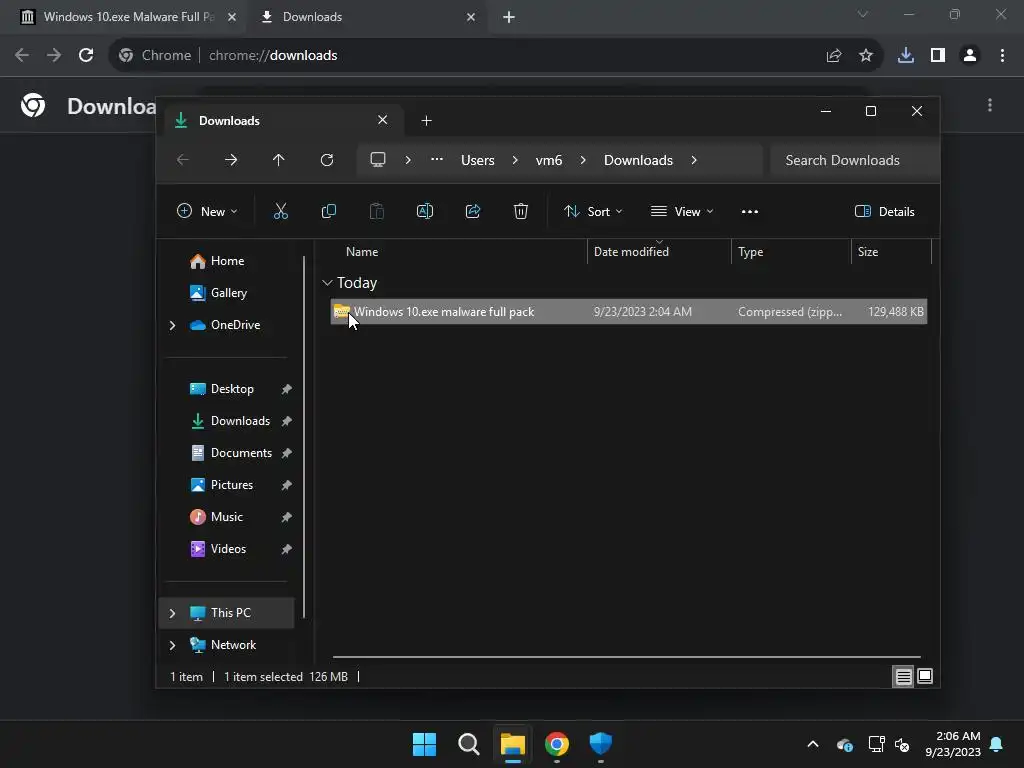
Task: Click Chrome icon in taskbar
Action: tap(557, 744)
